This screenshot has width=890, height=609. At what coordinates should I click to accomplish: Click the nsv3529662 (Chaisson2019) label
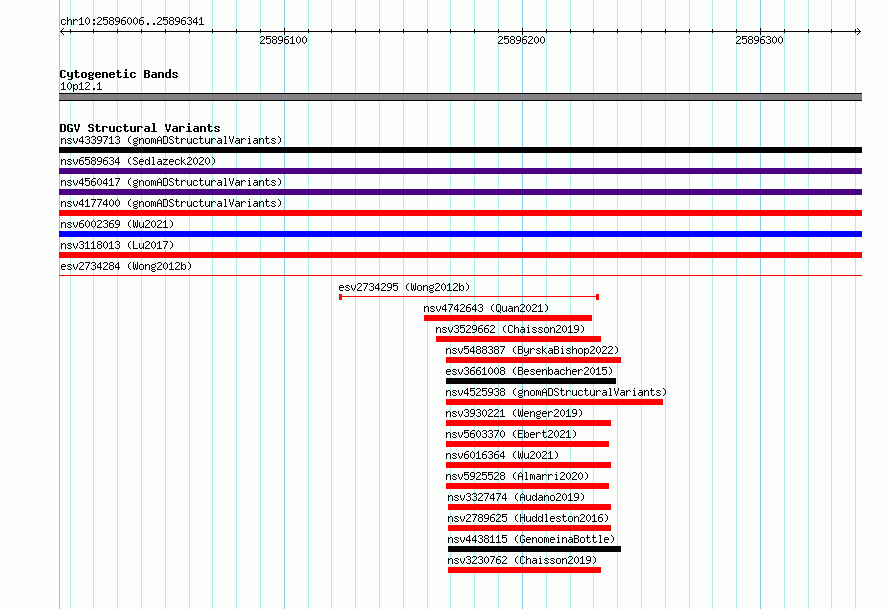(x=510, y=329)
